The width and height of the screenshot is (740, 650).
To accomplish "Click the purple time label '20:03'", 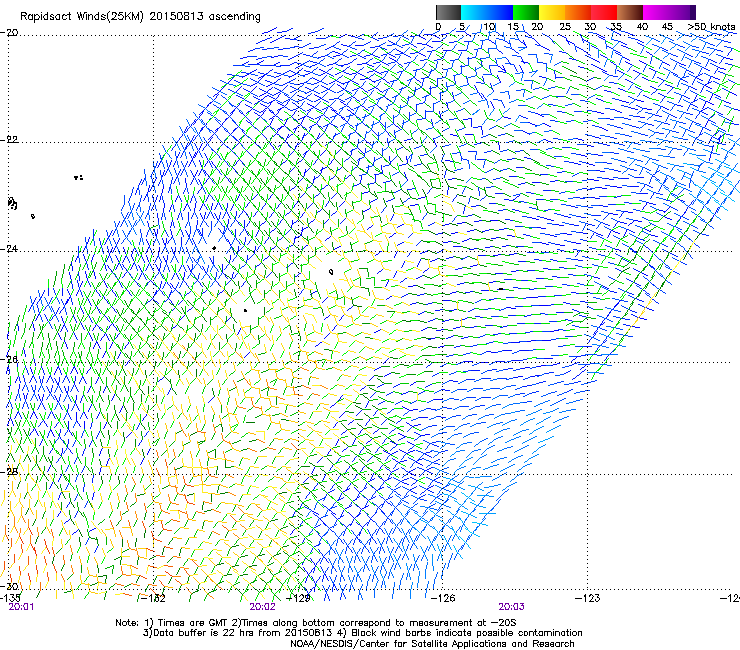I will tap(511, 607).
